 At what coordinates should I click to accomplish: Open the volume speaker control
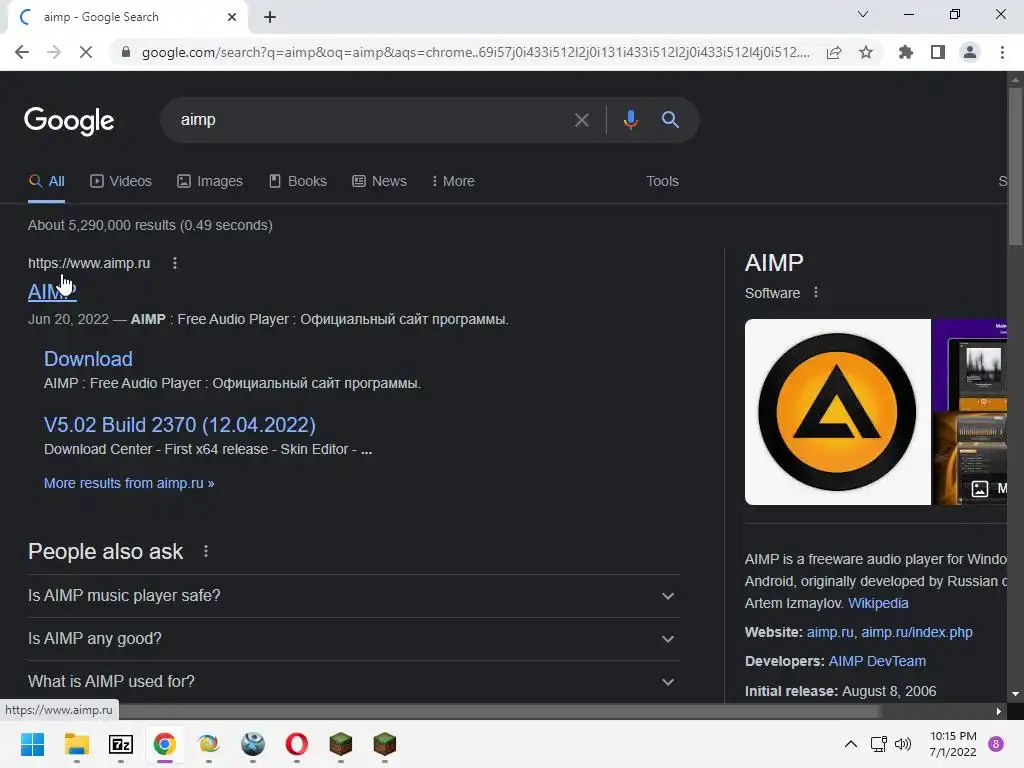903,744
